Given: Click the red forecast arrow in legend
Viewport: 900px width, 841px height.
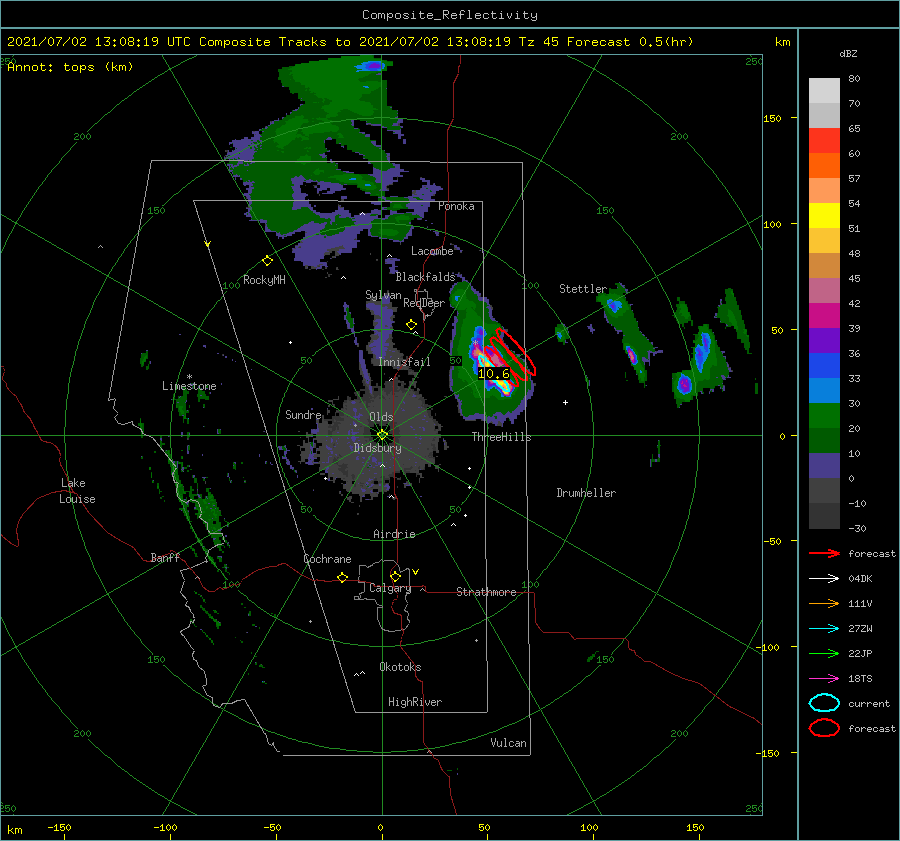Looking at the screenshot, I should (x=824, y=553).
